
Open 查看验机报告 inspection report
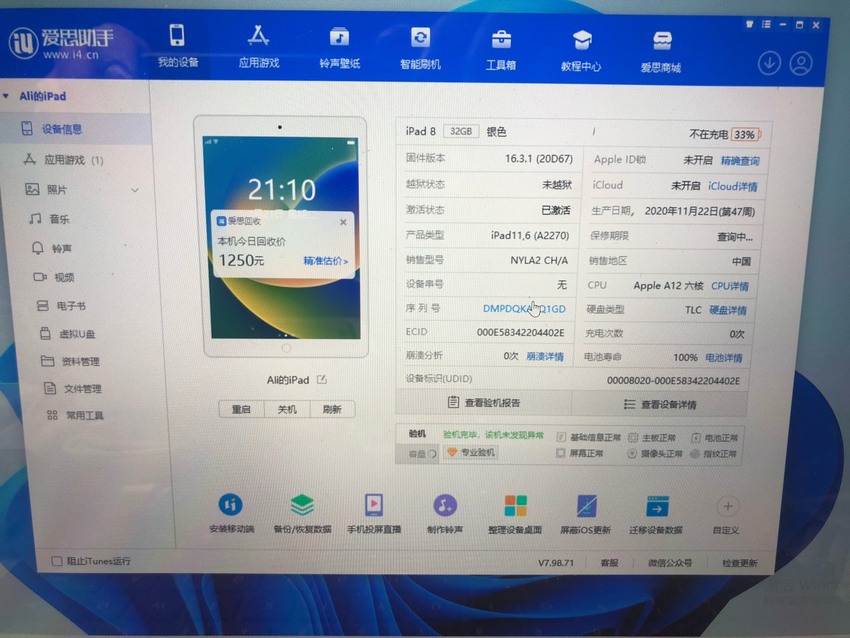pyautogui.click(x=484, y=403)
